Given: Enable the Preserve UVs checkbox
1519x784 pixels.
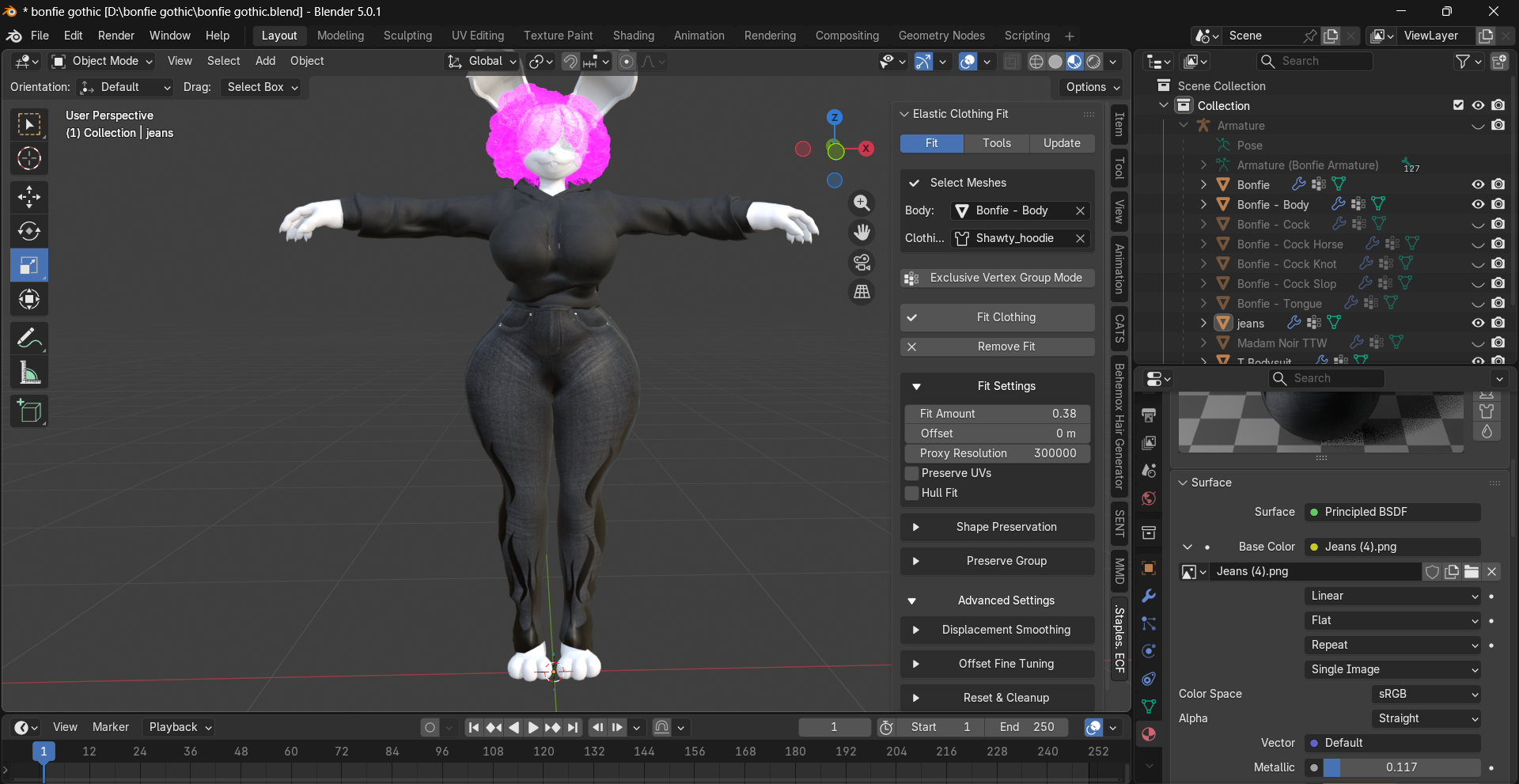Looking at the screenshot, I should coord(912,473).
